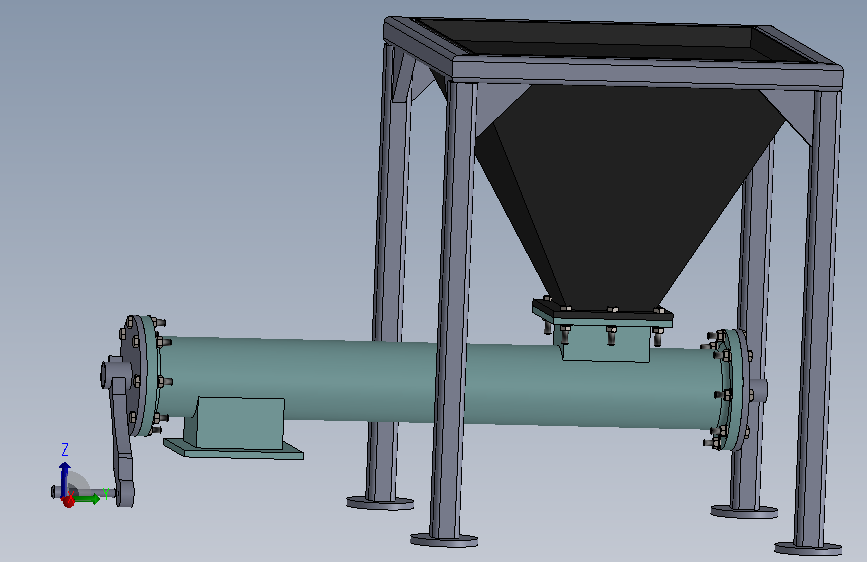Pick the front-right round foot plate
867x562 pixels.
click(x=808, y=549)
